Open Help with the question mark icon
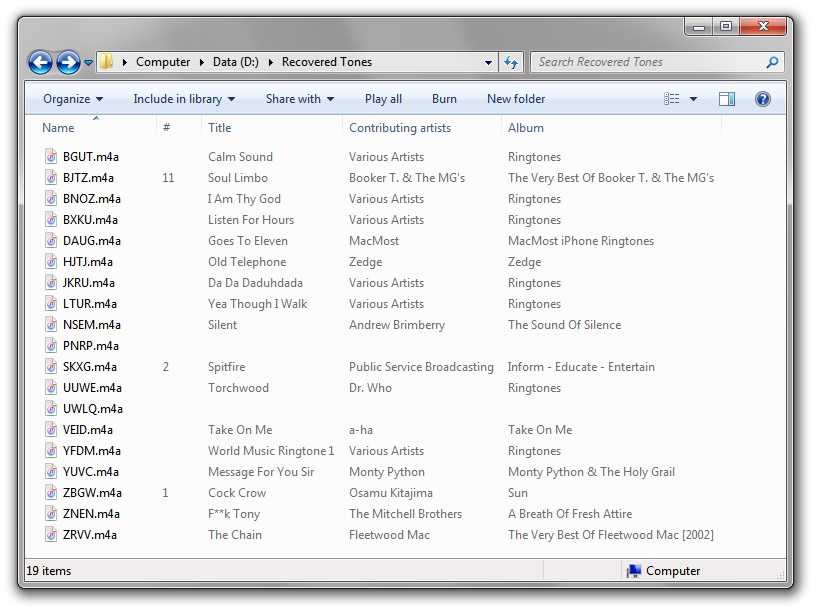Viewport: 814px width, 611px height. [763, 99]
